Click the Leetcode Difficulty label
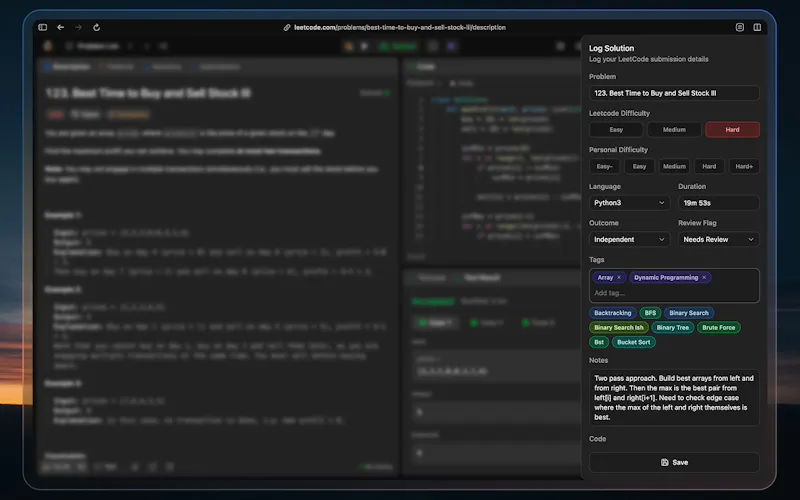 pos(619,113)
